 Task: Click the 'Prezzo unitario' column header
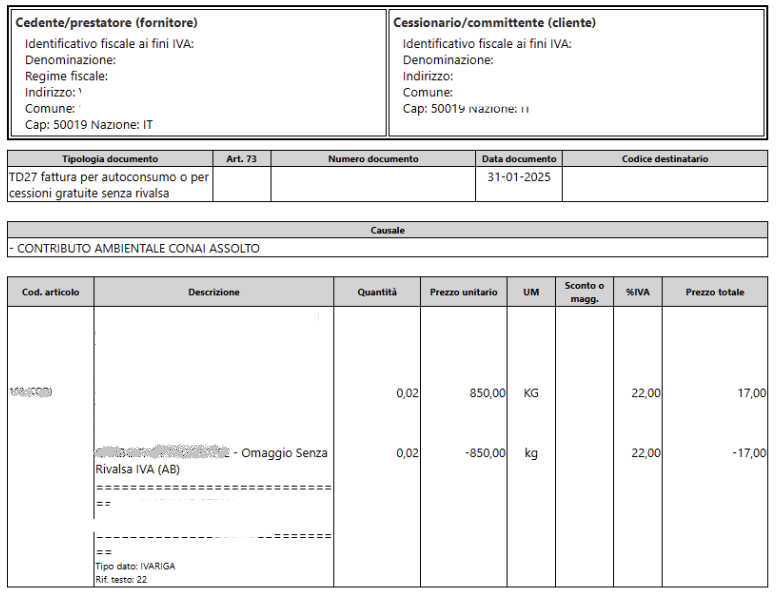464,292
